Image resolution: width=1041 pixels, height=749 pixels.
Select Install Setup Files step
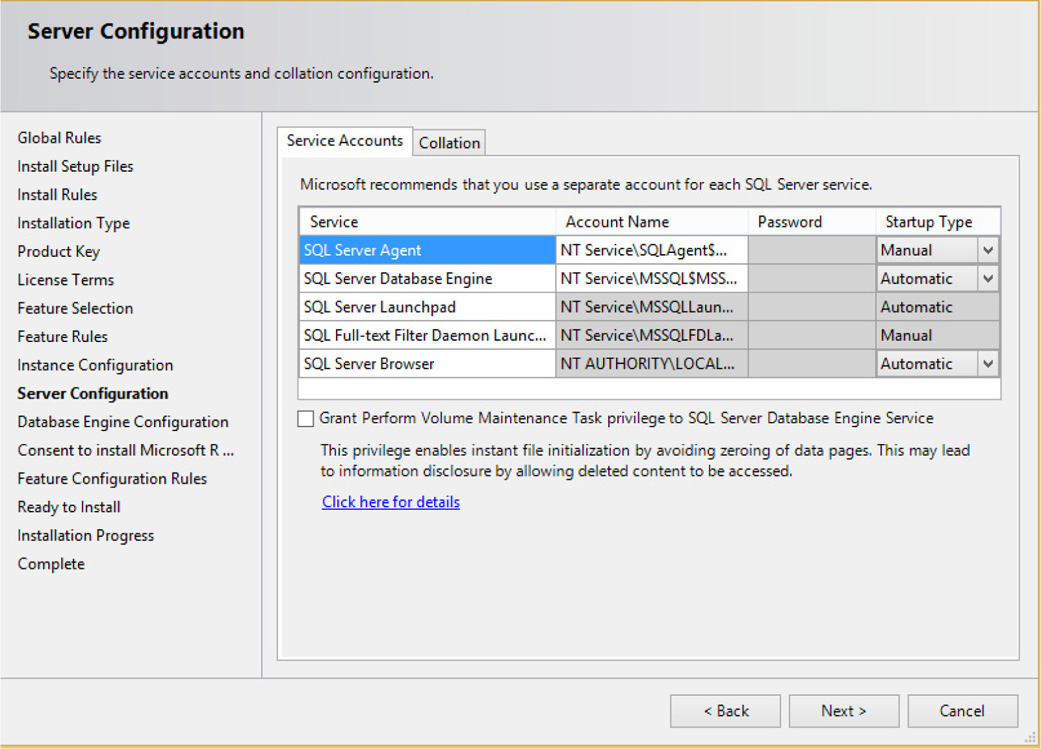tap(75, 167)
